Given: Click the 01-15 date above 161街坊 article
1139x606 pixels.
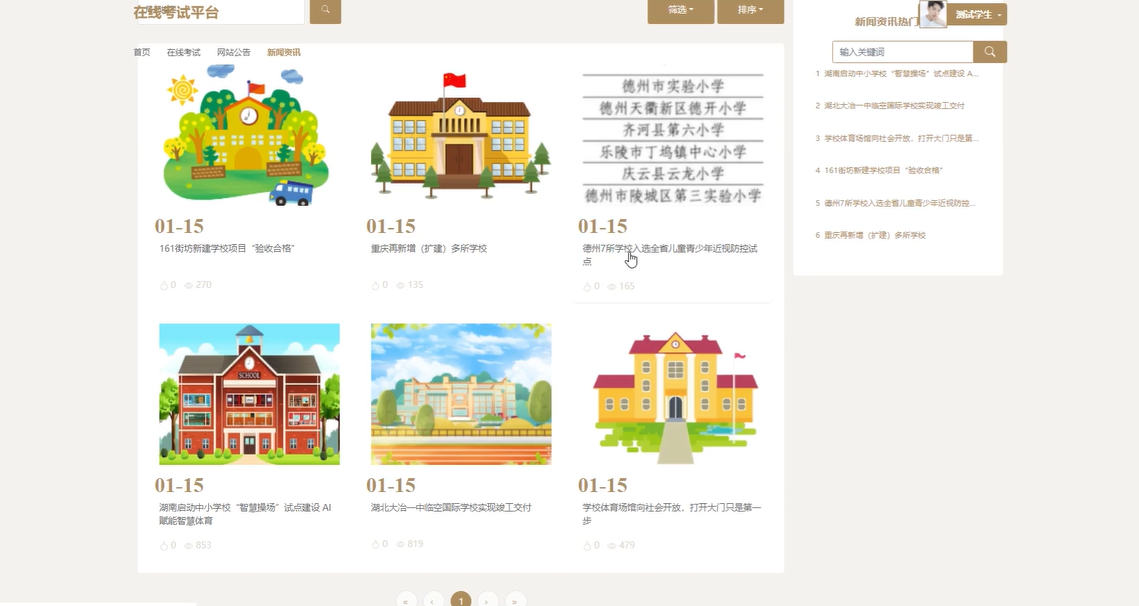Looking at the screenshot, I should tap(179, 227).
